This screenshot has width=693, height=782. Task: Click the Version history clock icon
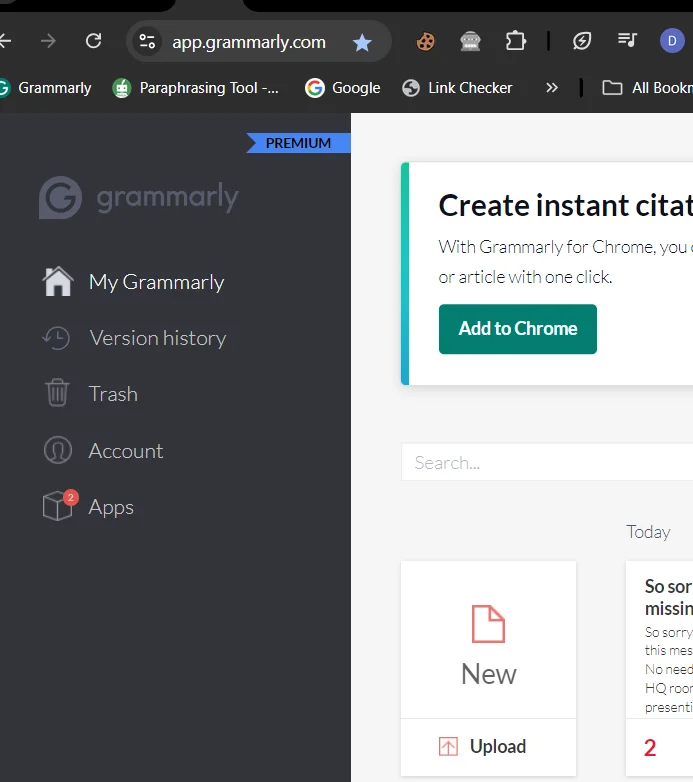(x=56, y=338)
